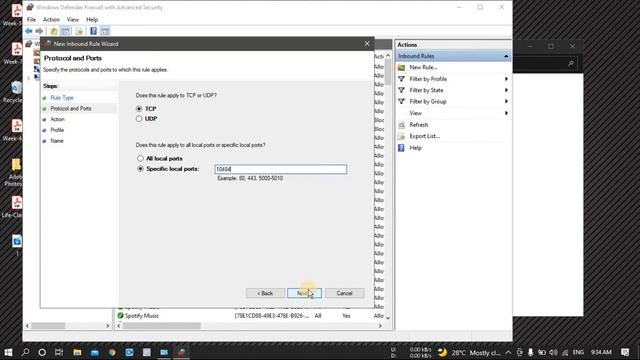The width and height of the screenshot is (640, 360).
Task: Expand the View submenu arrow
Action: click(x=506, y=113)
